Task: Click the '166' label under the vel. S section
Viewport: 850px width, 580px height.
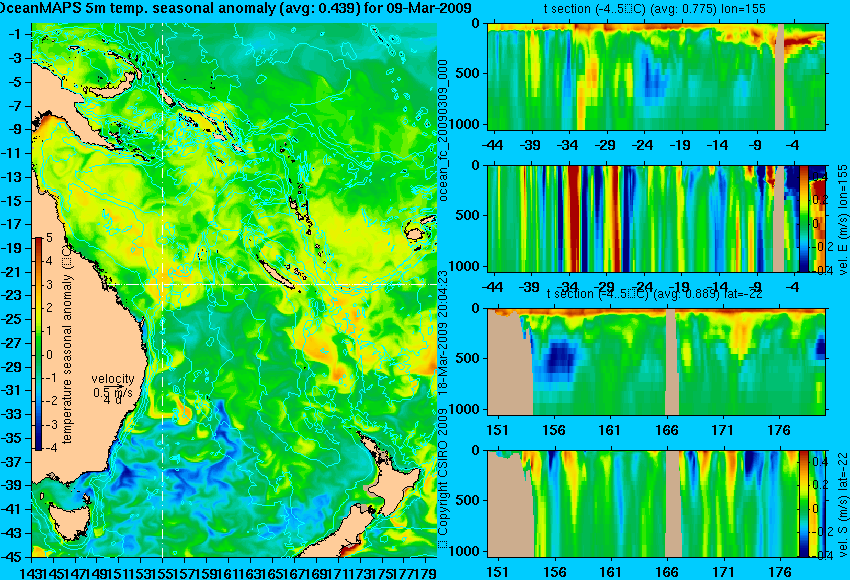Action: [x=667, y=572]
